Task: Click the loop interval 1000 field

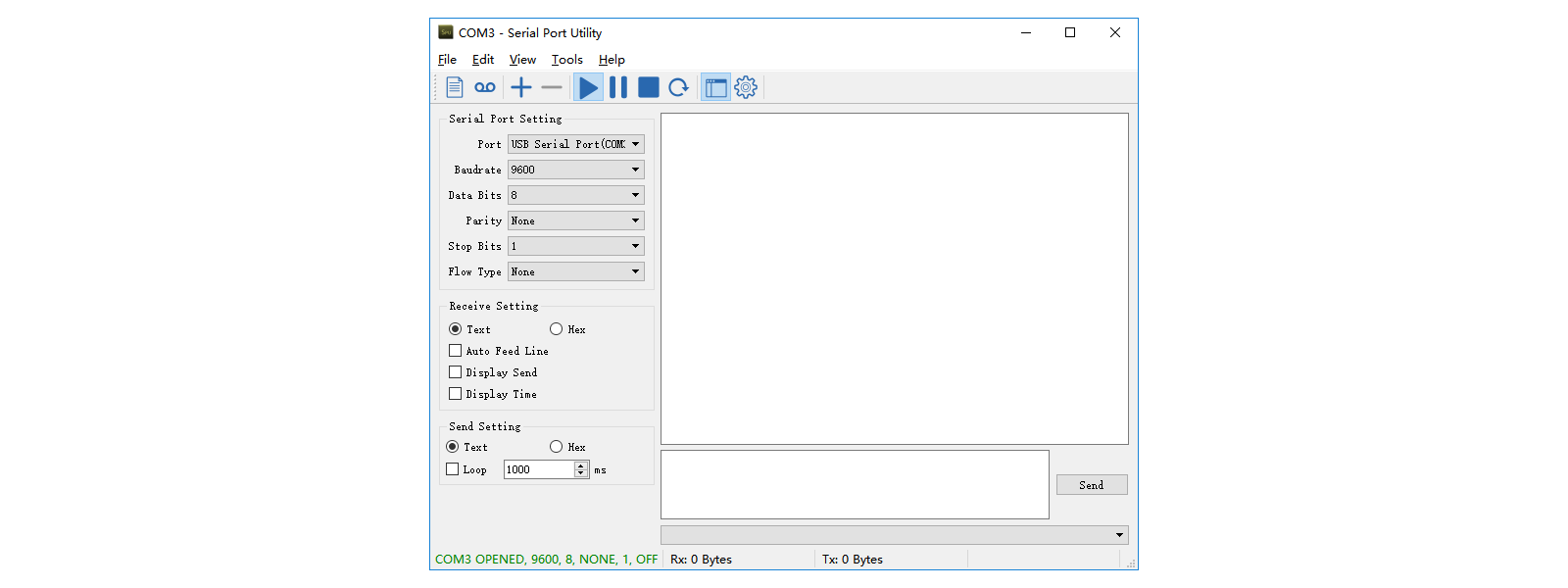Action: click(539, 469)
